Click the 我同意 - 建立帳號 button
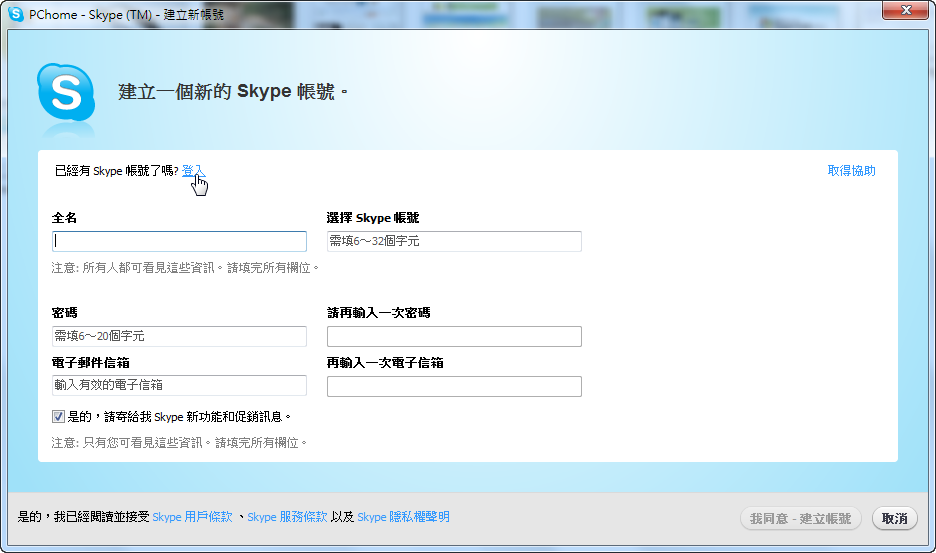The height and width of the screenshot is (553, 936). (800, 518)
